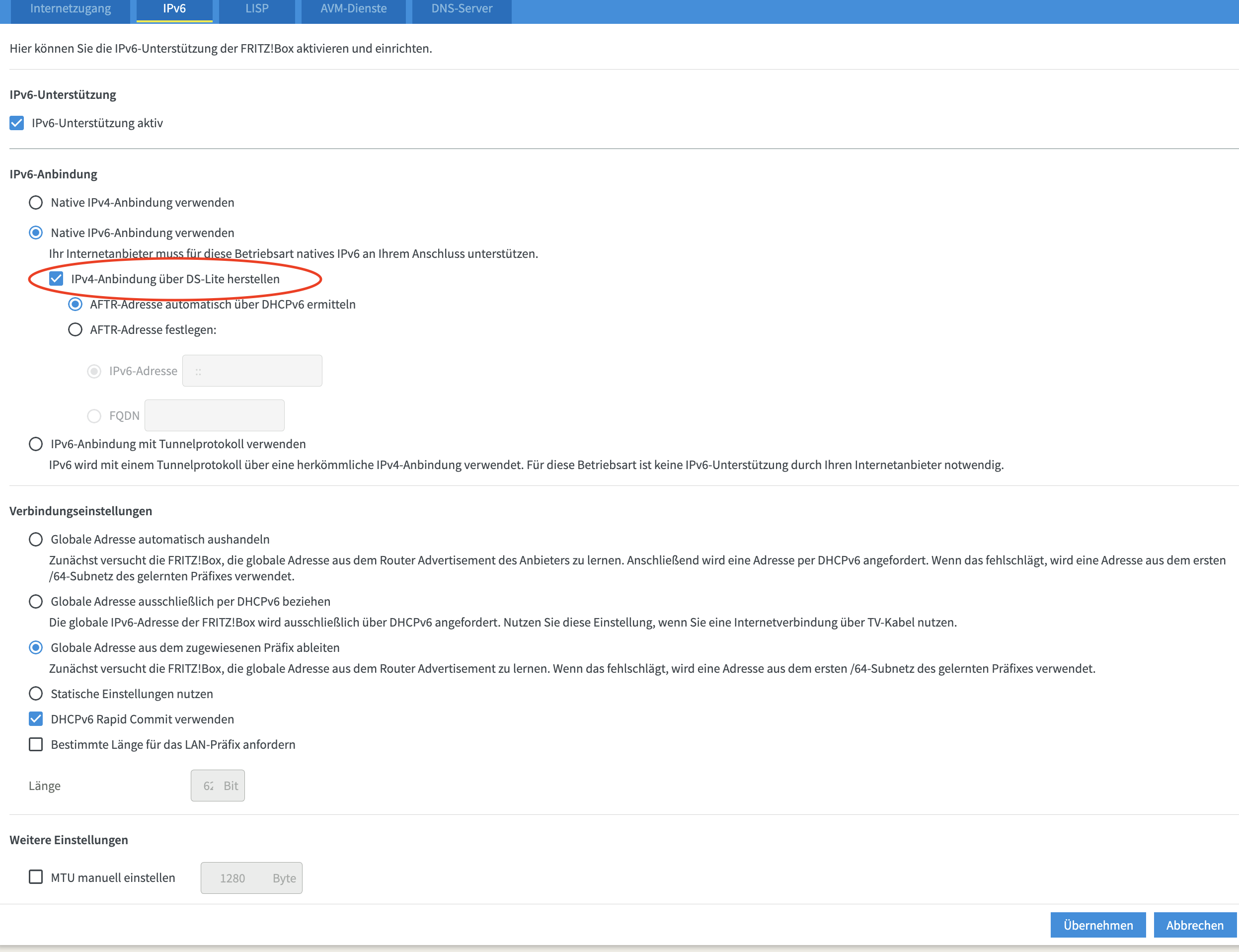Select Native IPv4-Anbindung verwenden radio
The height and width of the screenshot is (952, 1239).
tap(36, 202)
